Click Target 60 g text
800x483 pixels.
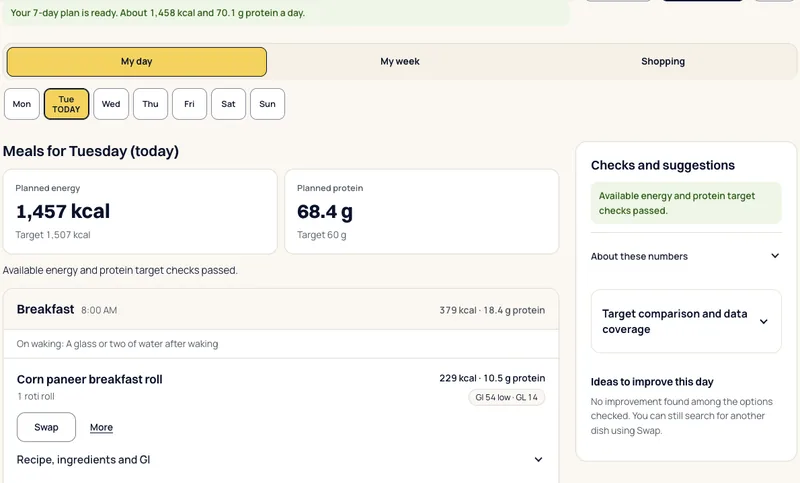[322, 235]
